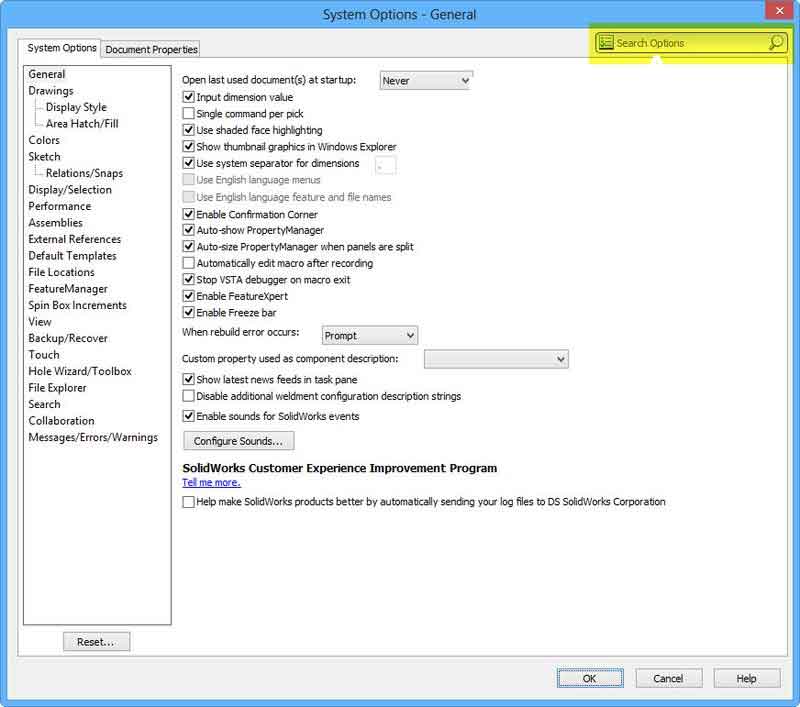The width and height of the screenshot is (800, 707).
Task: Open Configure Sounds... dialog
Action: pos(238,441)
